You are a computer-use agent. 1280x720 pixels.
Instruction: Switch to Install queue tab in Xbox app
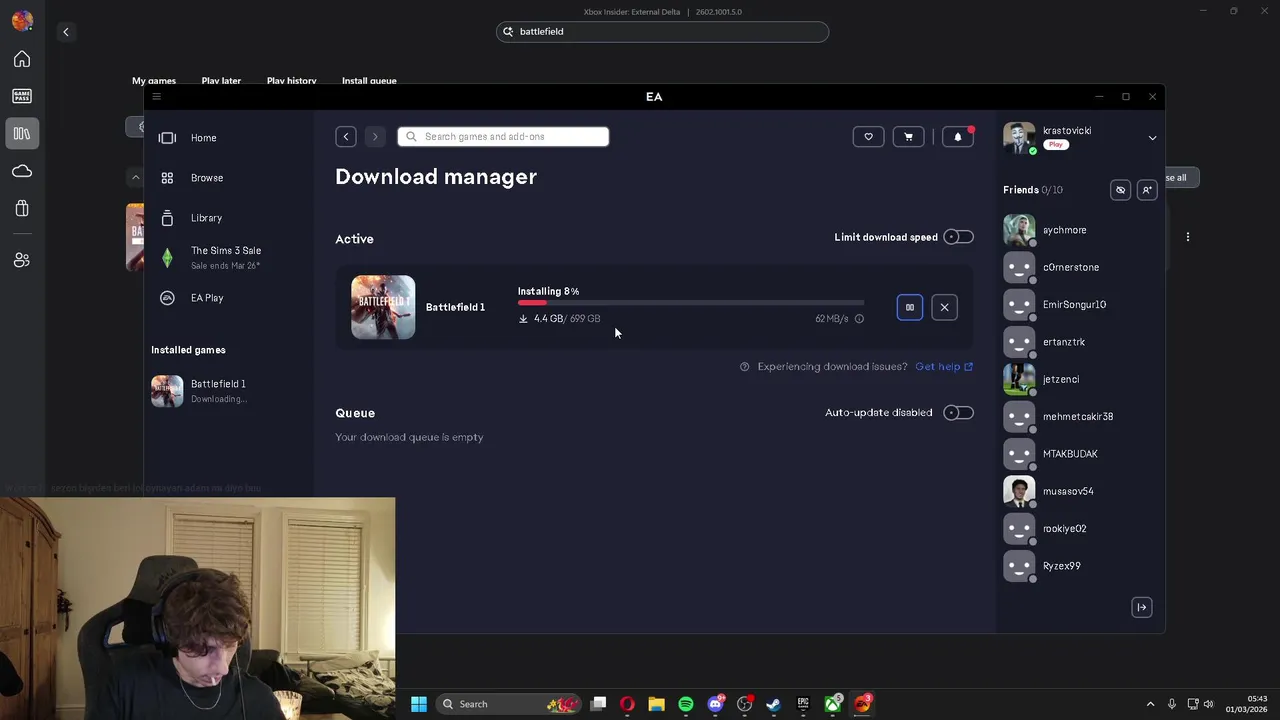[369, 81]
